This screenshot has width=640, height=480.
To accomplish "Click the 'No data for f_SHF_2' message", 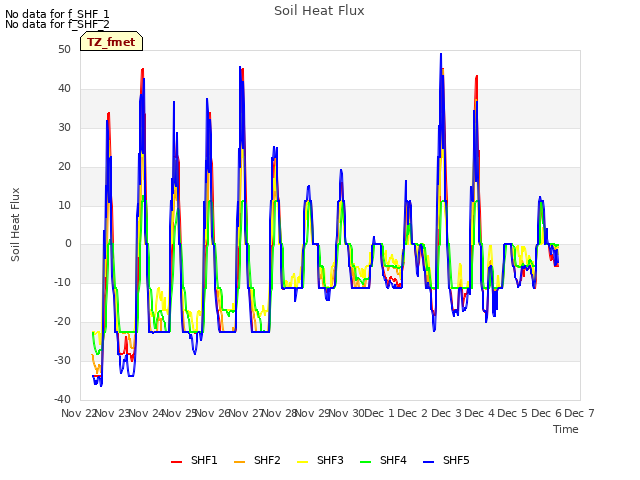I will (57, 24).
